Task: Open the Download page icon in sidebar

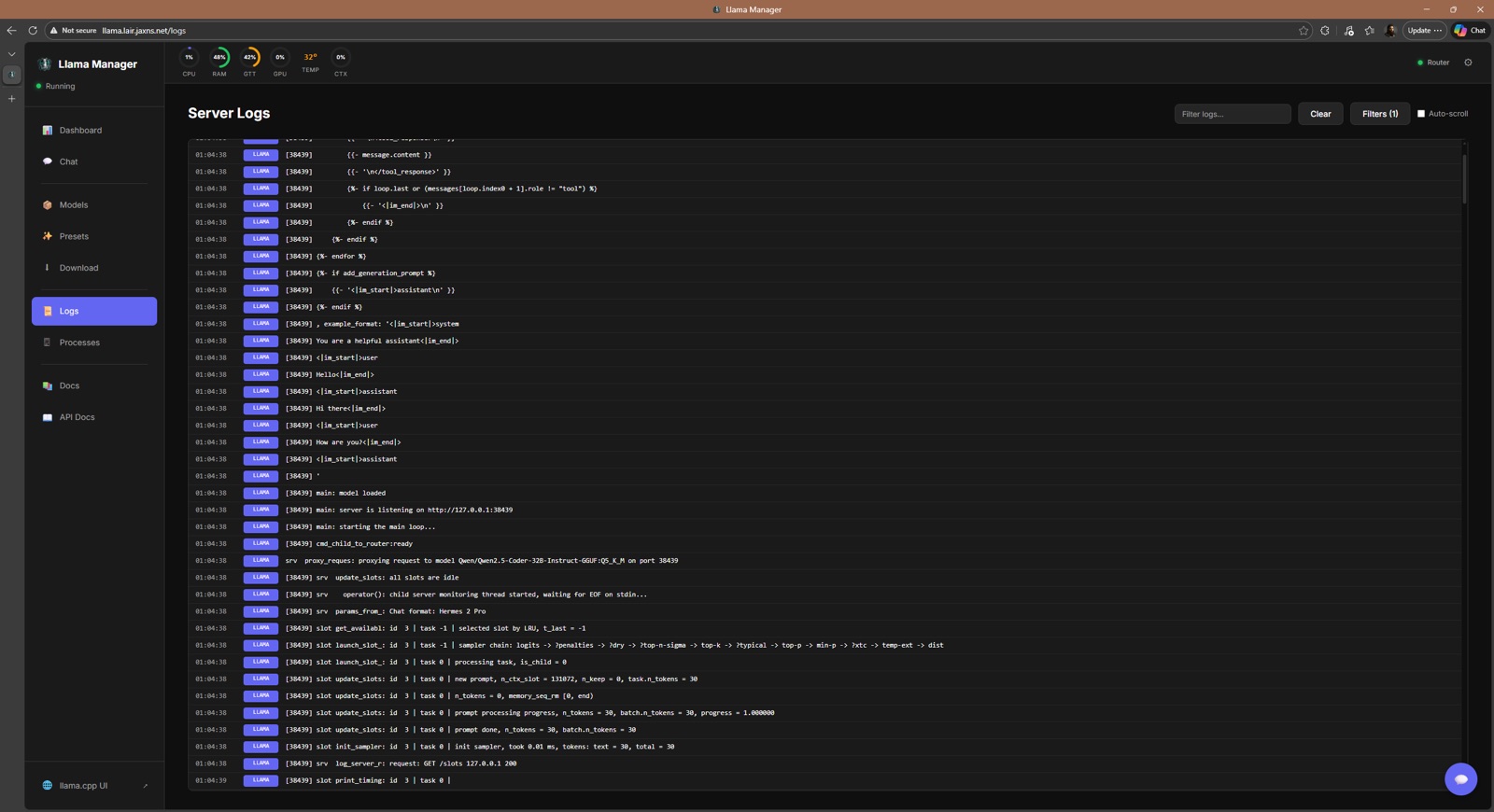Action: point(48,268)
